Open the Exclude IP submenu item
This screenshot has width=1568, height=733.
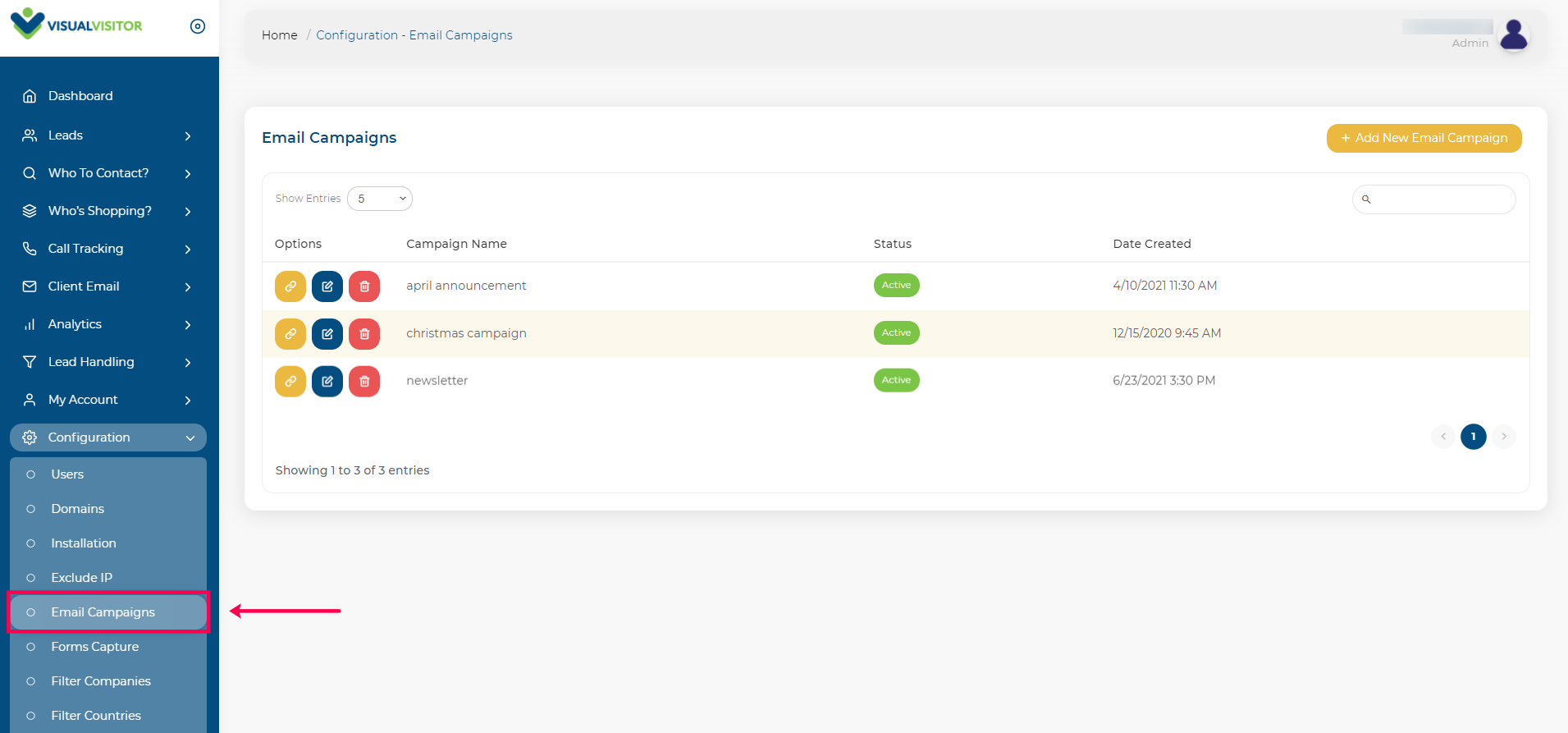point(108,578)
